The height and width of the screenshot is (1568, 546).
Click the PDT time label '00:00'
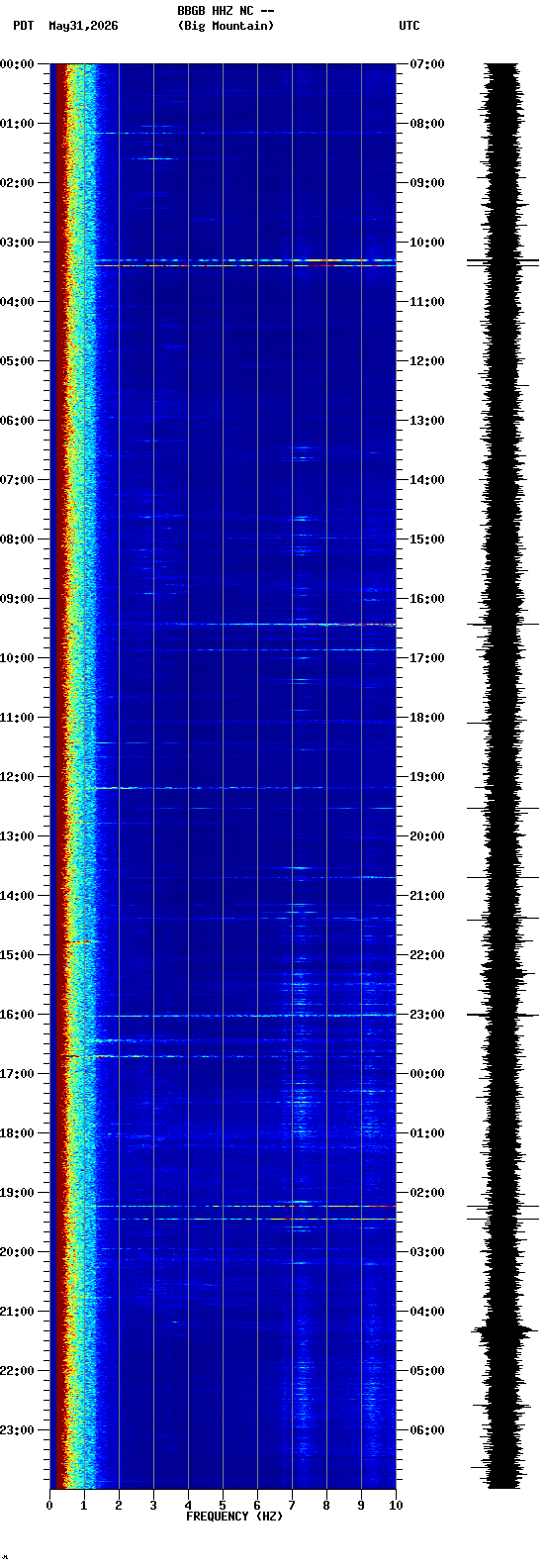(17, 64)
